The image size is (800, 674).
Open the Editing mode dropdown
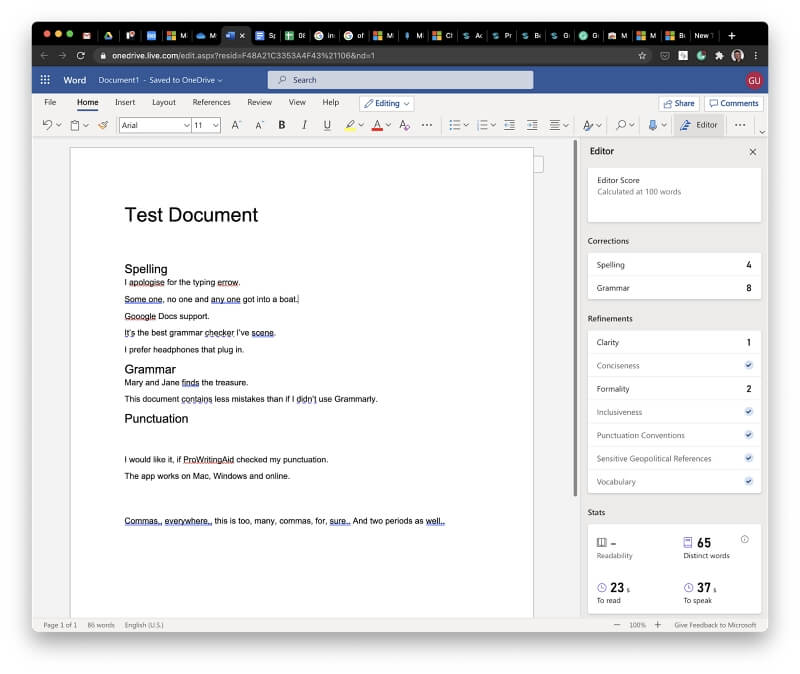click(x=387, y=104)
